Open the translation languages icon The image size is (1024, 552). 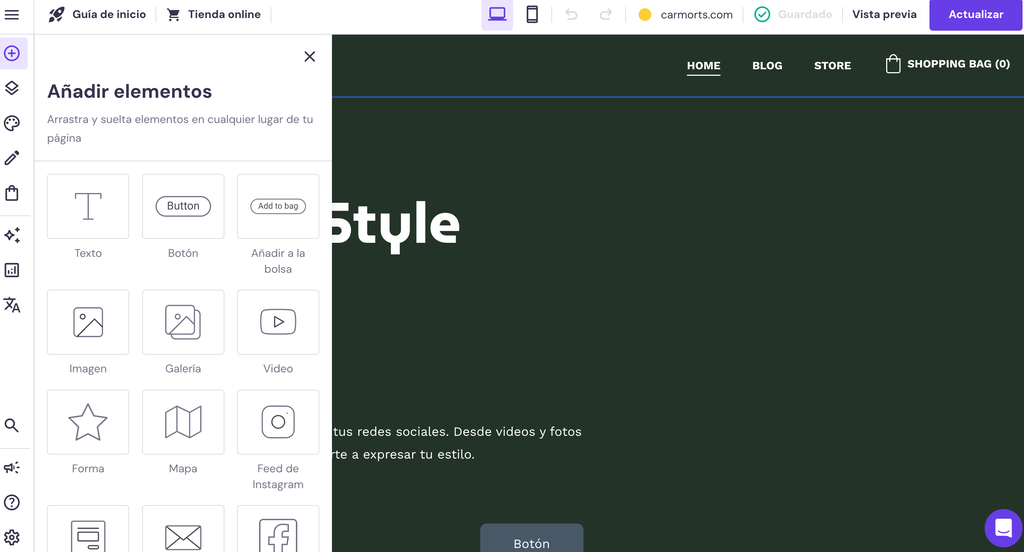pos(12,305)
